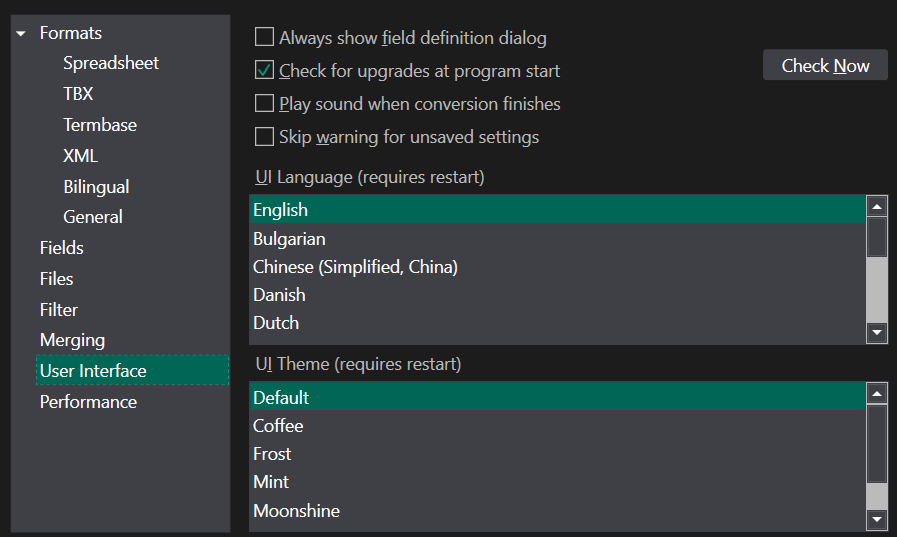Go to the Performance settings page
Viewport: 897px width, 537px height.
[x=88, y=402]
